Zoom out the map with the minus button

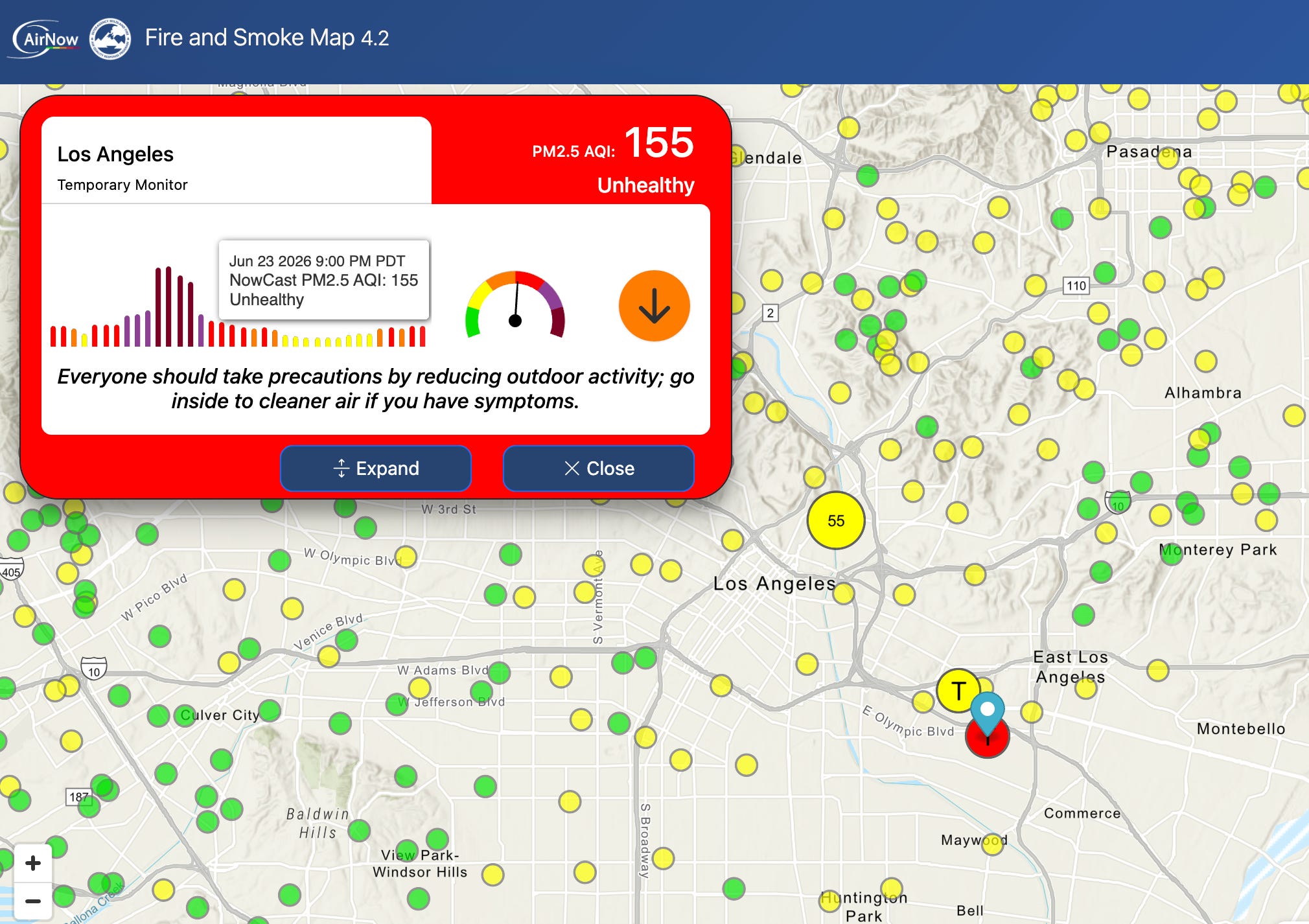[x=33, y=901]
